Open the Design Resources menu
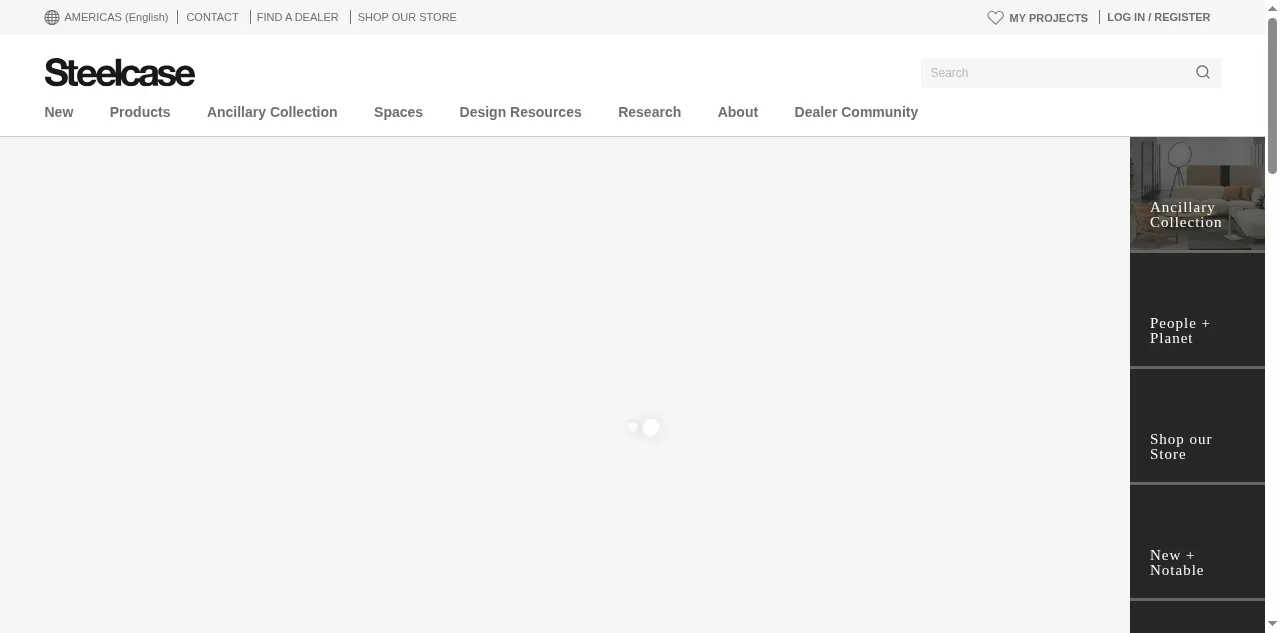Viewport: 1280px width, 633px height. 520,112
